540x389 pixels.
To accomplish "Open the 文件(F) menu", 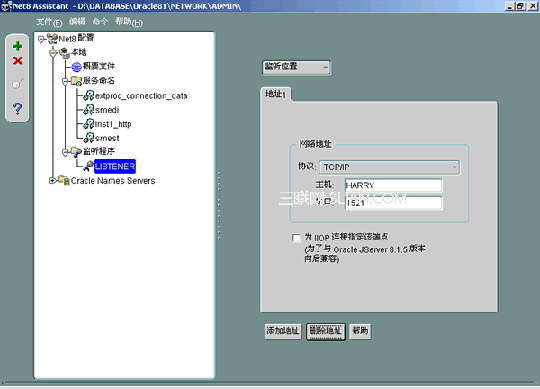I will tap(49, 22).
